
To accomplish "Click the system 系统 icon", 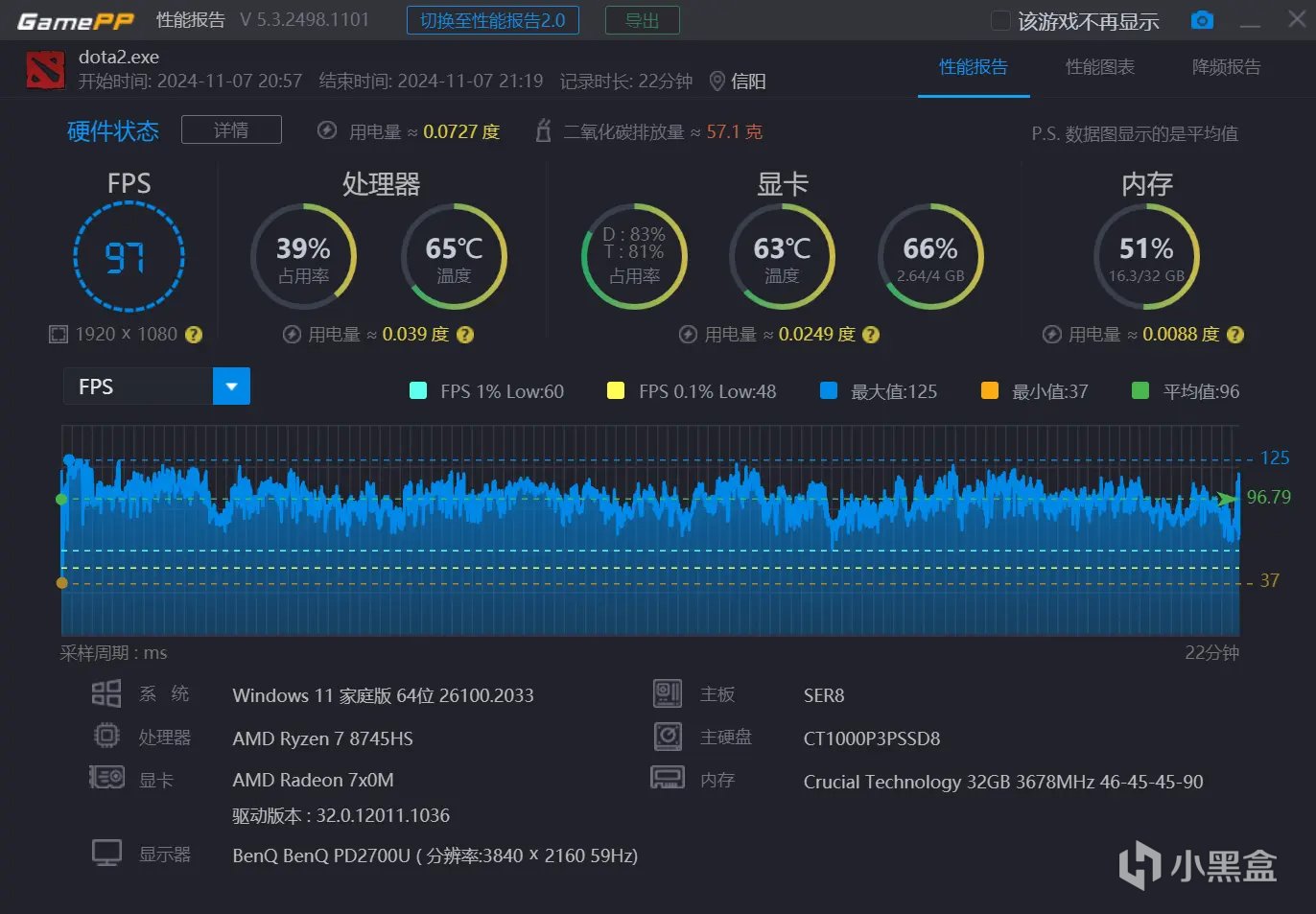I will [x=106, y=693].
